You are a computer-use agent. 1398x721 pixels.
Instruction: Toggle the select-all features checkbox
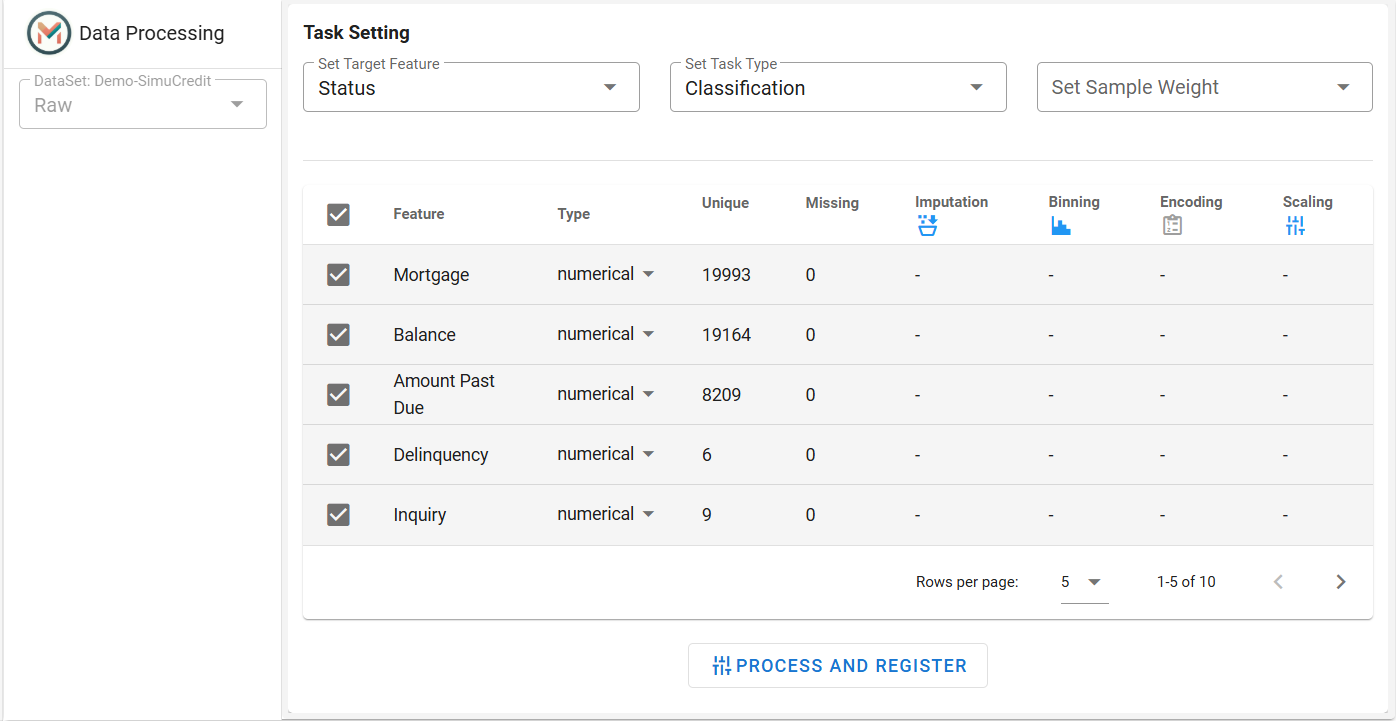[338, 214]
